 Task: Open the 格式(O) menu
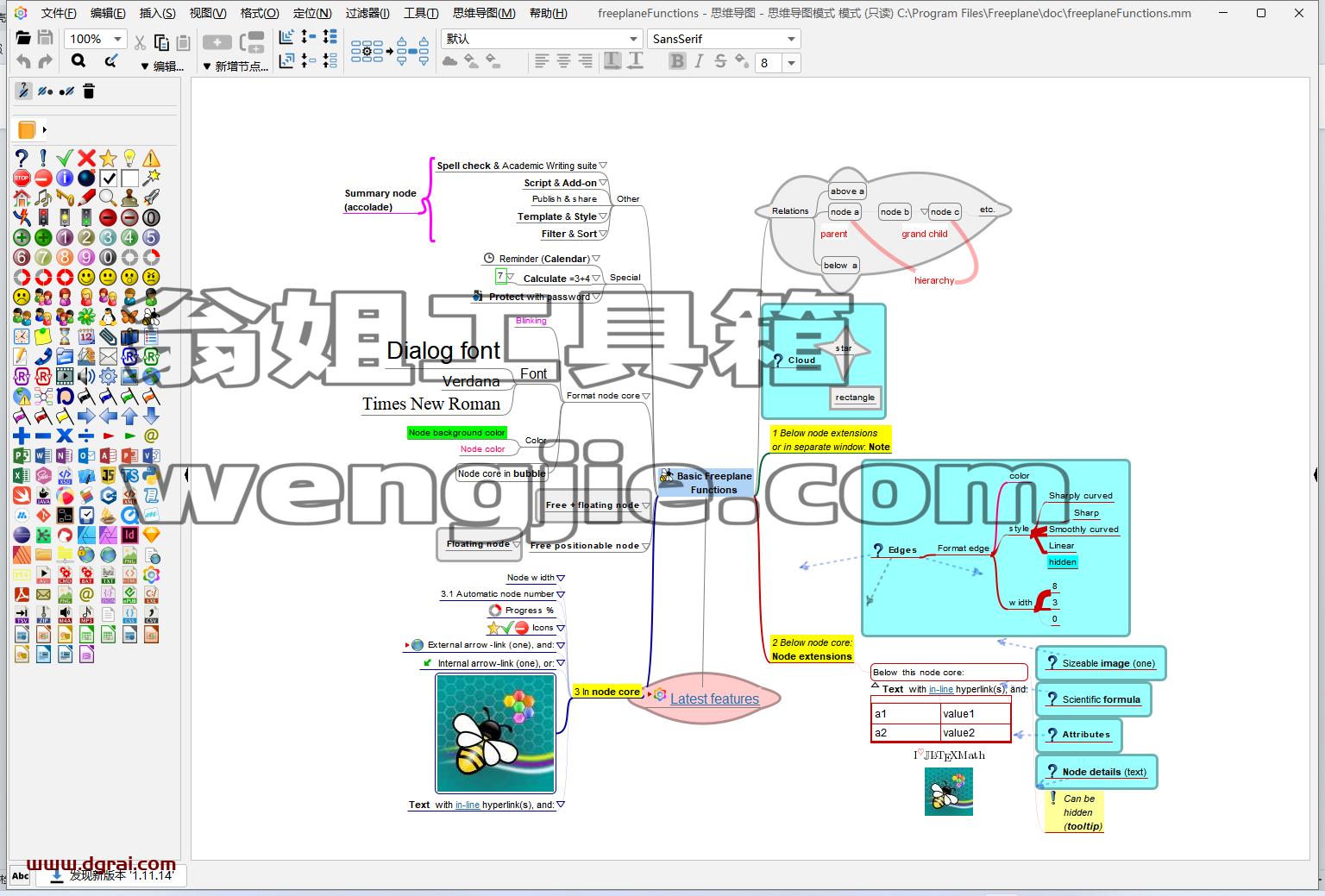tap(260, 13)
